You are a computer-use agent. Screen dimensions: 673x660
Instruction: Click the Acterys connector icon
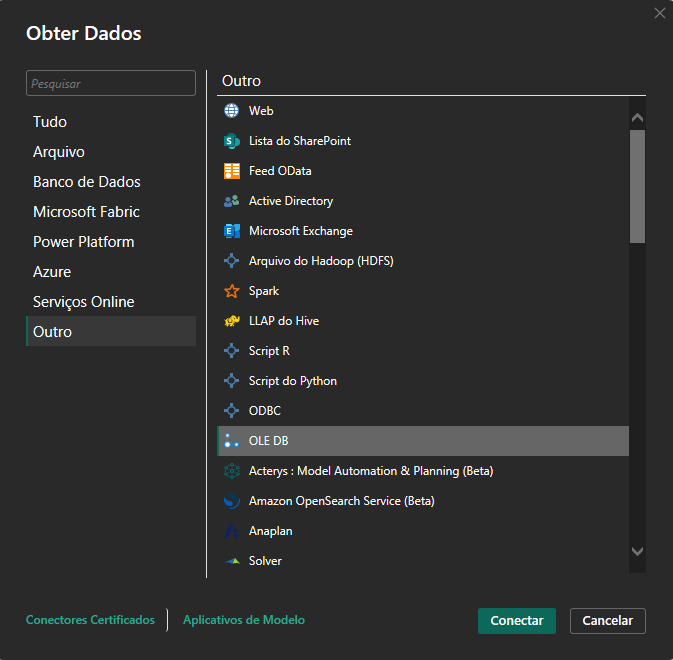(232, 471)
